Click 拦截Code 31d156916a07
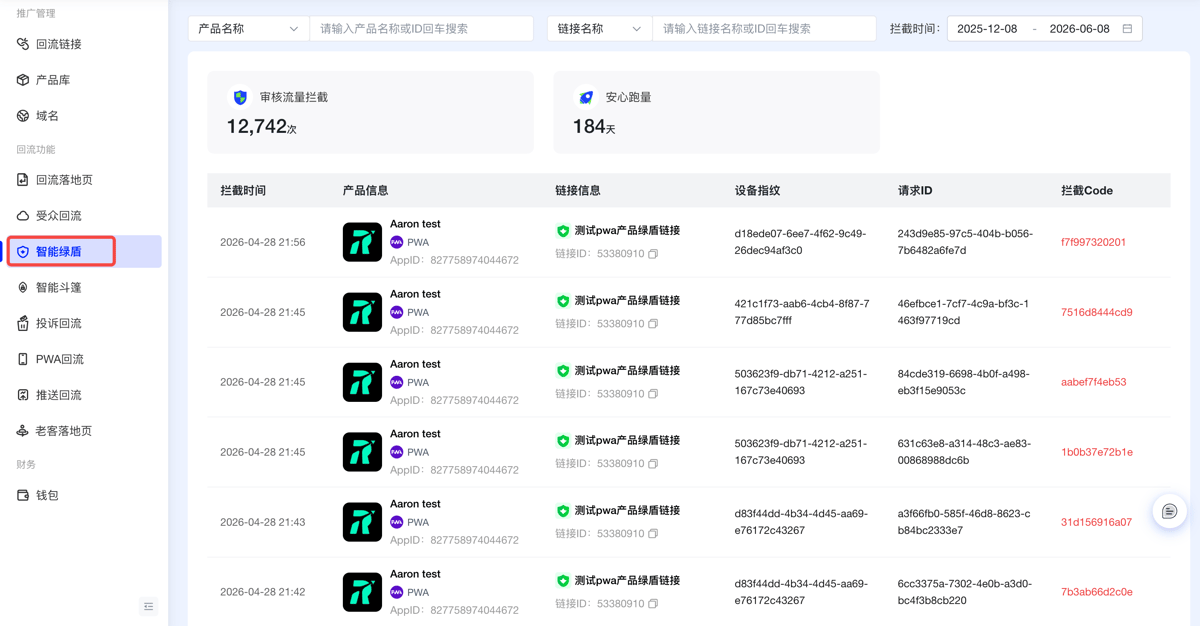The height and width of the screenshot is (626, 1200). (1096, 522)
